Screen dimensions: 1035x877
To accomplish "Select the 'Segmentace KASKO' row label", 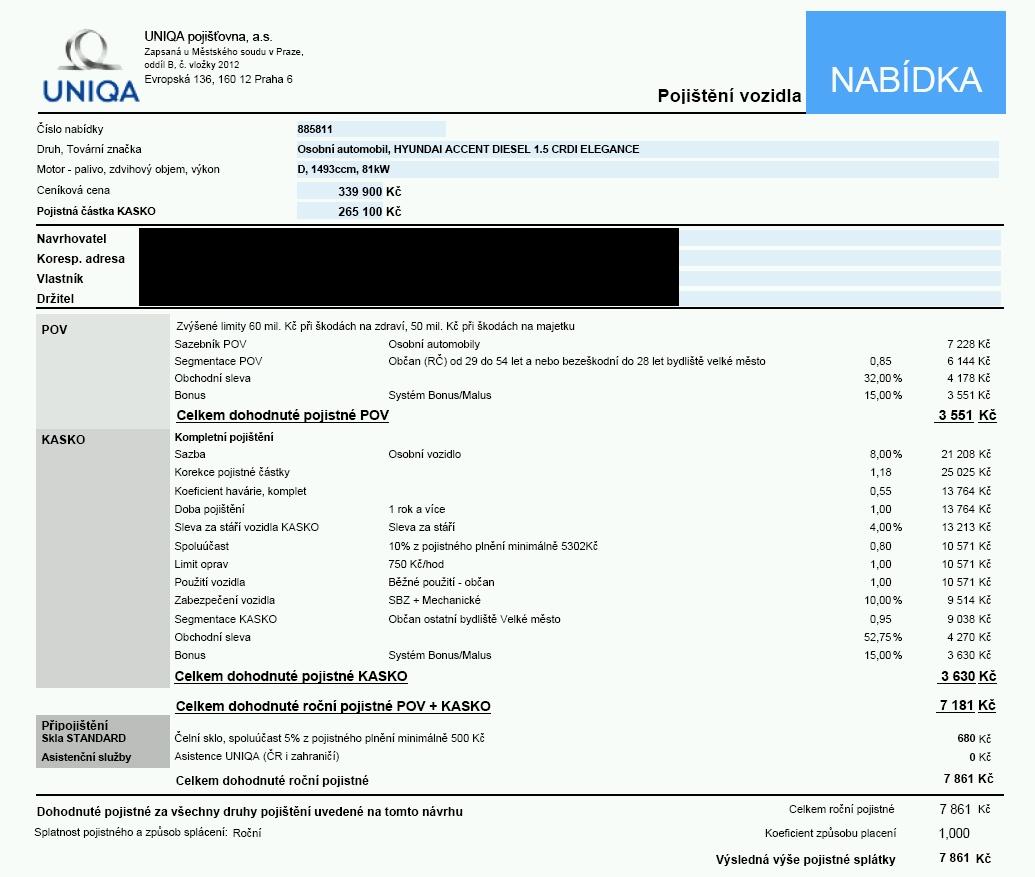I will (226, 620).
